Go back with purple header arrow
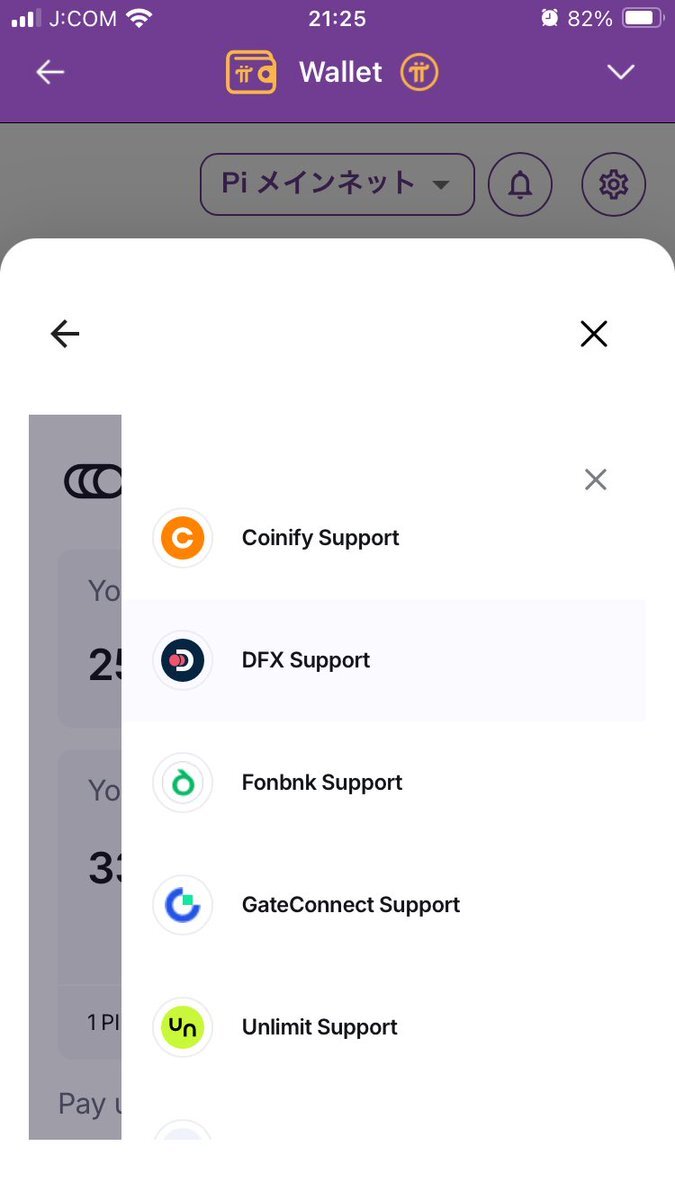Screen dimensions: 675x1200 click(x=50, y=72)
